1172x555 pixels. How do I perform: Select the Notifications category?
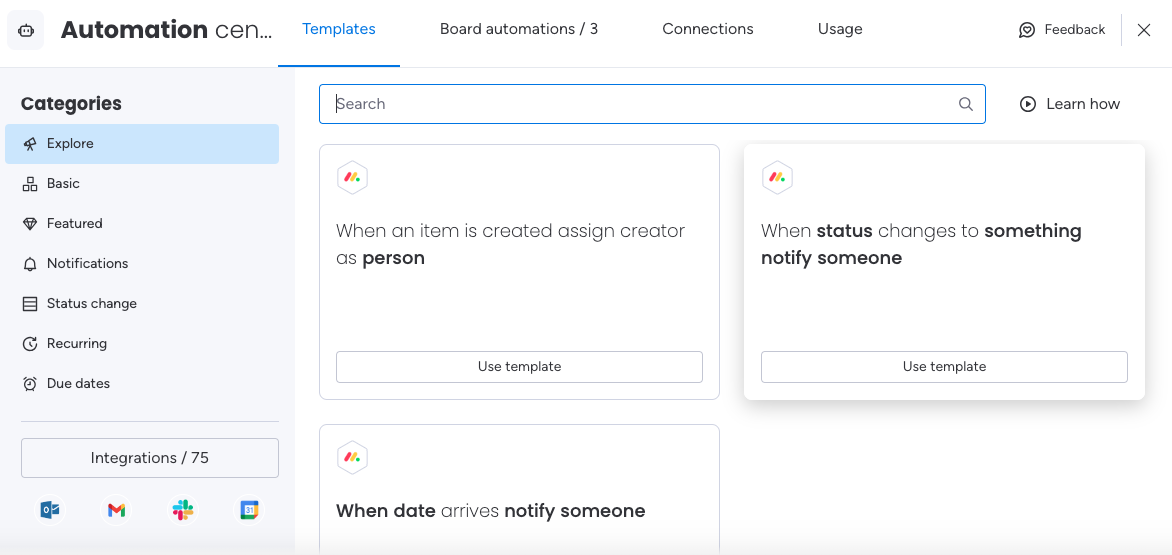click(x=142, y=264)
